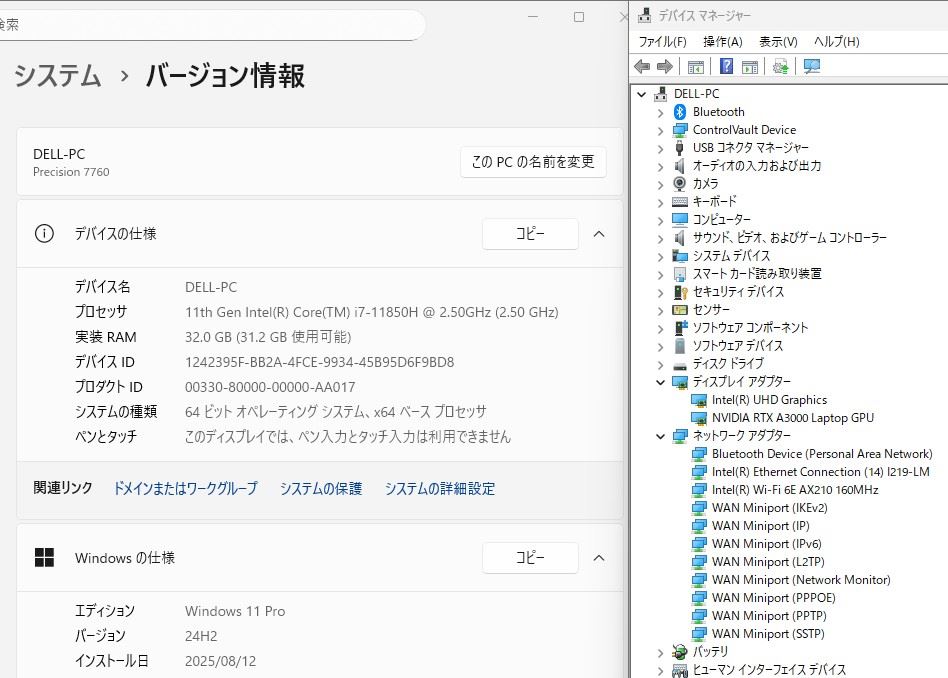
Task: Click the DELL-PC root node icon
Action: pyautogui.click(x=661, y=94)
